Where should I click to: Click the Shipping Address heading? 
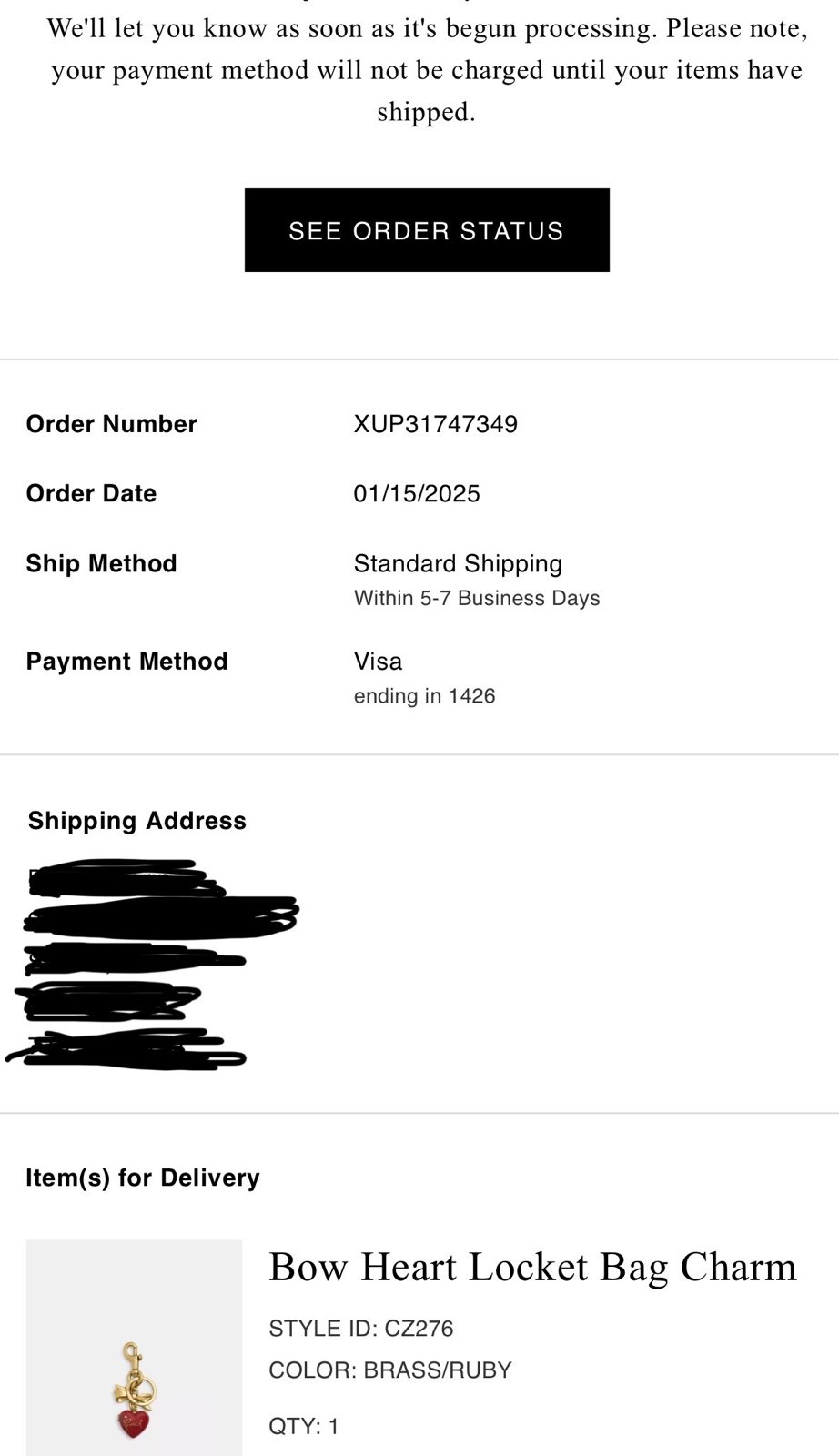[x=137, y=821]
